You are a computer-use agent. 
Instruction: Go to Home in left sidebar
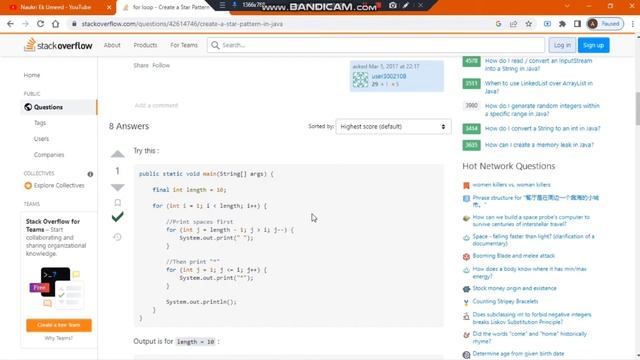coord(32,75)
